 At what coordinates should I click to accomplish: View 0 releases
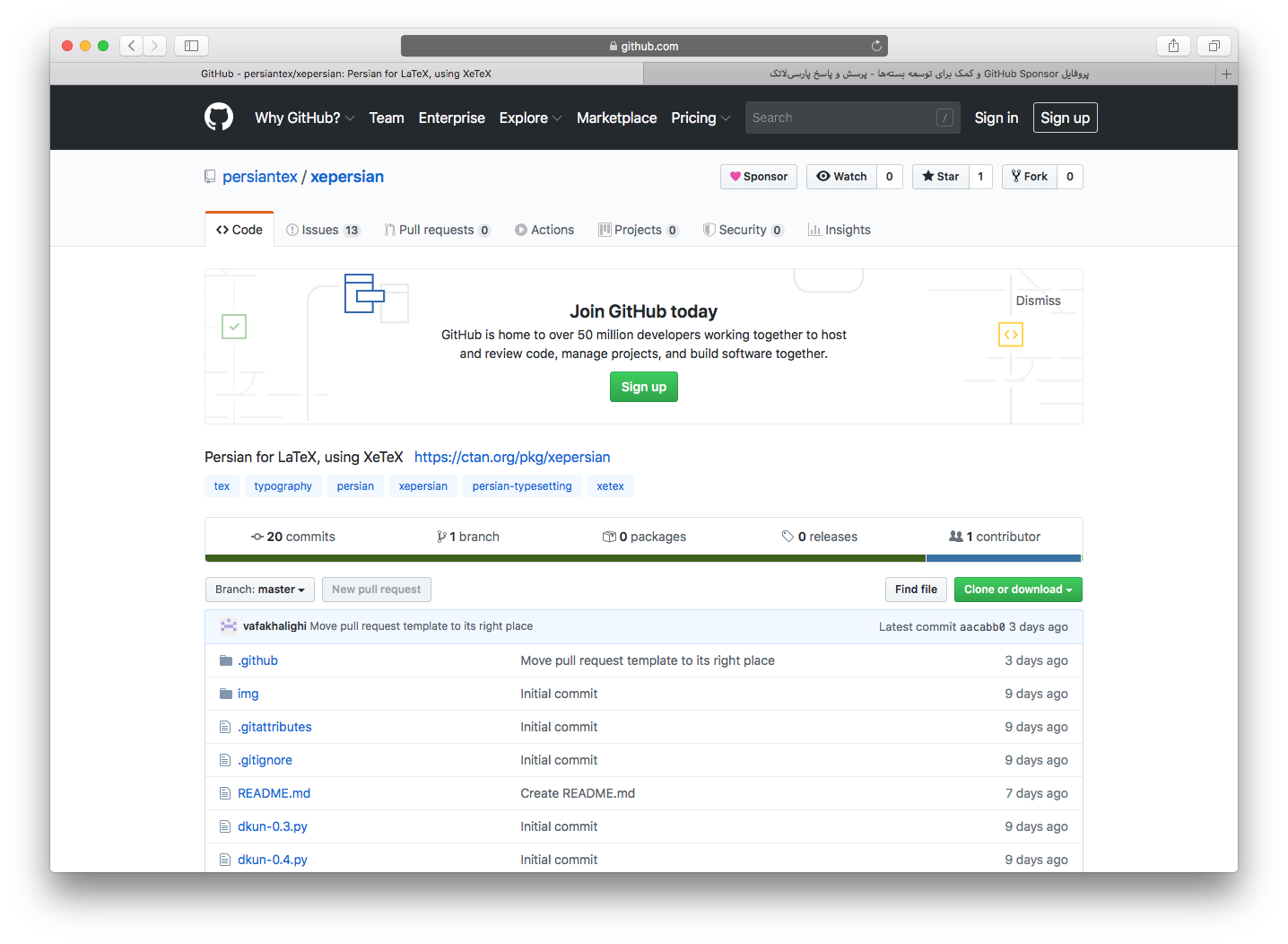(x=820, y=537)
